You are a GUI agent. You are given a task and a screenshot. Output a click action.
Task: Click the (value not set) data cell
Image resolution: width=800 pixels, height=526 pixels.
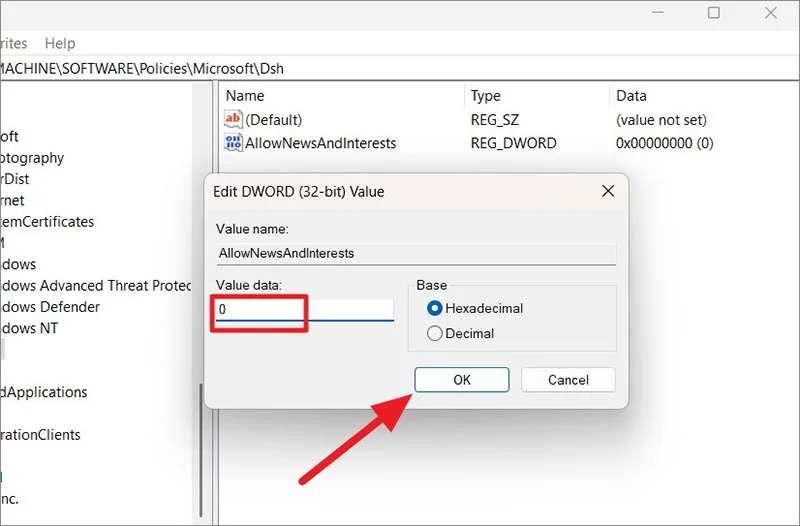pos(661,120)
